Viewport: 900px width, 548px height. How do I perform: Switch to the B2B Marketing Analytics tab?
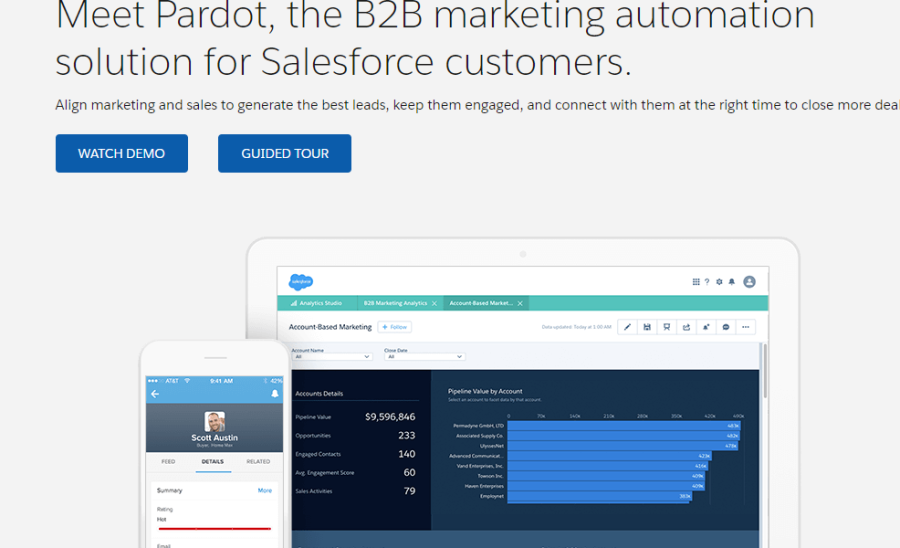[395, 303]
